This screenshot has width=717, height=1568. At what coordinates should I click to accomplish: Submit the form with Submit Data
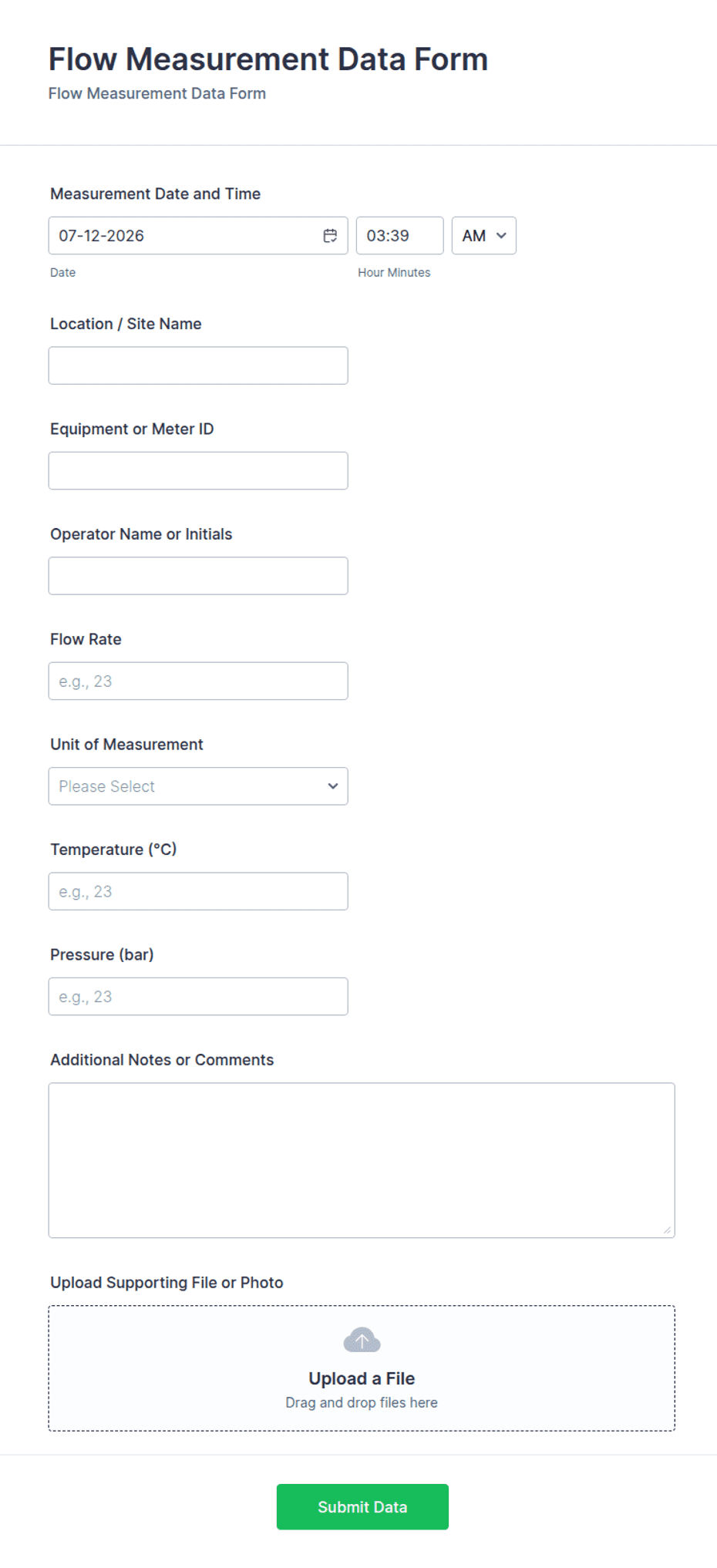coord(362,1507)
